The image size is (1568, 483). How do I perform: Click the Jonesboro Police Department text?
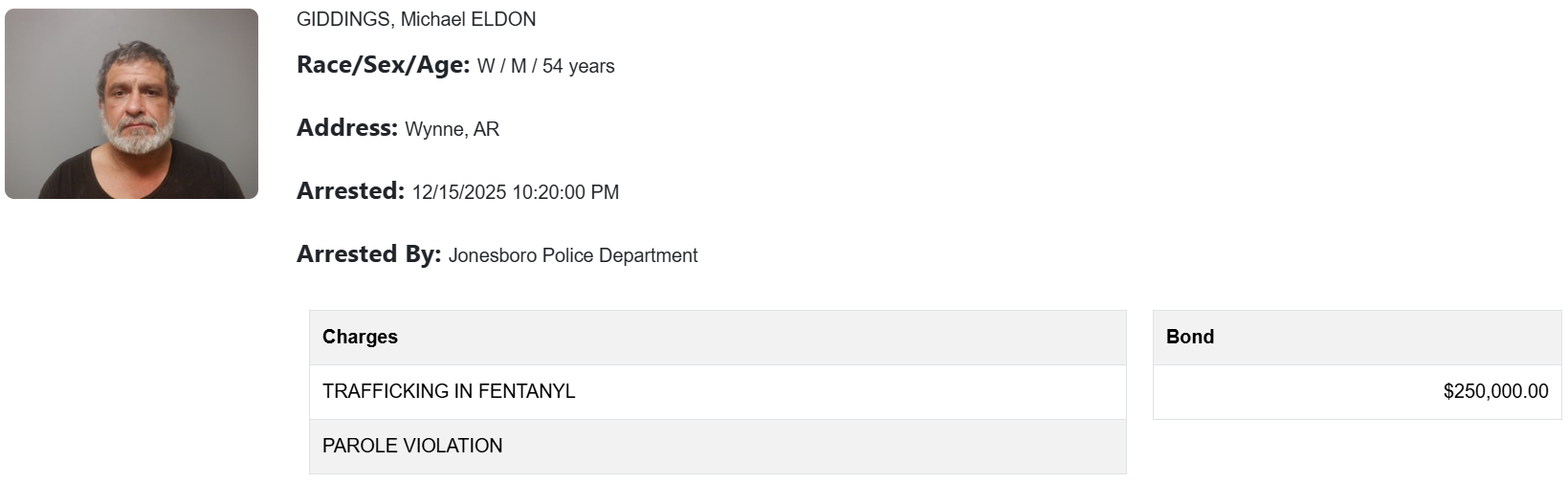573,255
